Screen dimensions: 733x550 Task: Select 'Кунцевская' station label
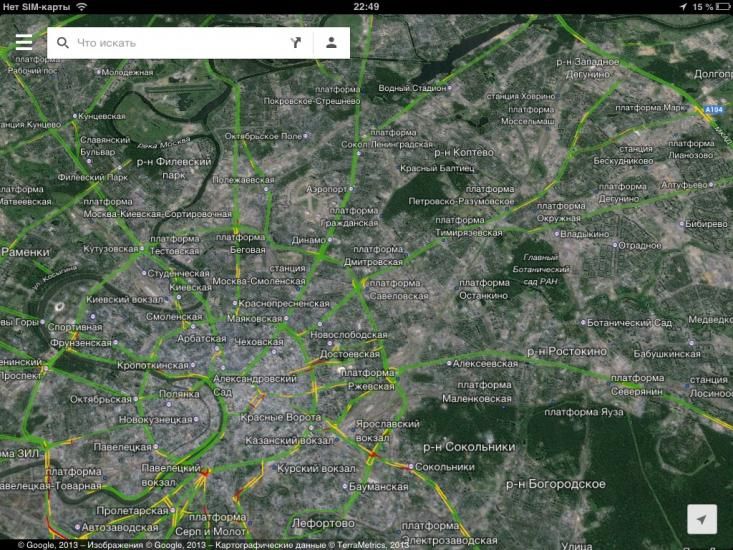[x=101, y=116]
